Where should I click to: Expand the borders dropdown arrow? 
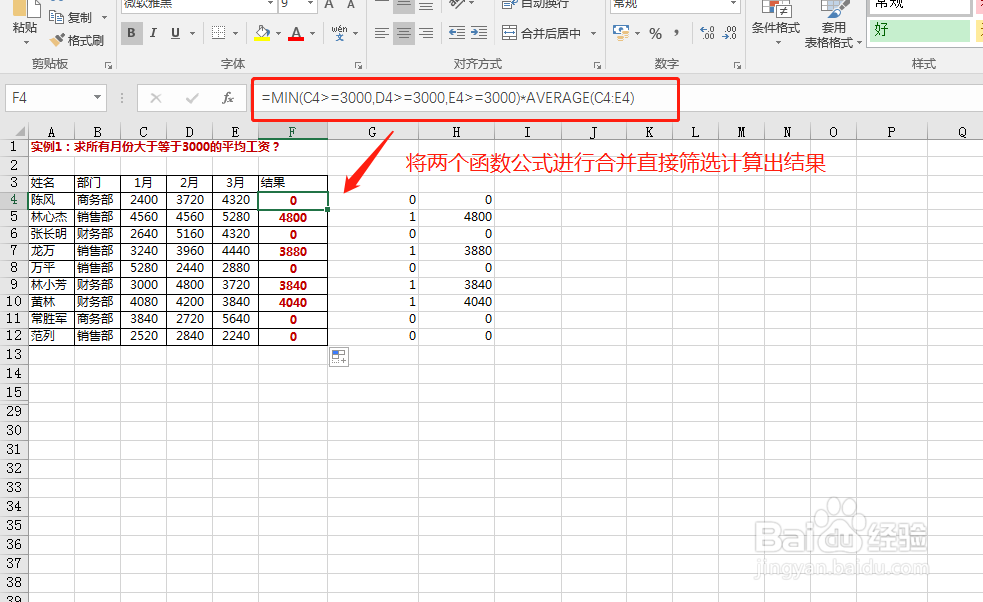tap(235, 33)
